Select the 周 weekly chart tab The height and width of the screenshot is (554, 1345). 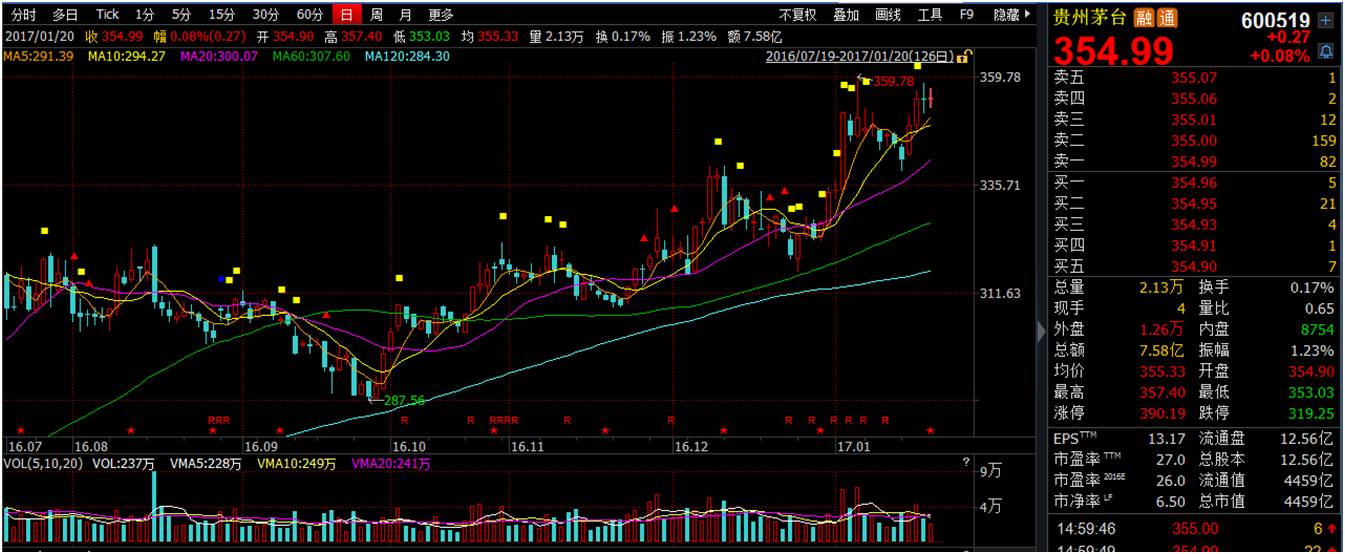click(376, 15)
